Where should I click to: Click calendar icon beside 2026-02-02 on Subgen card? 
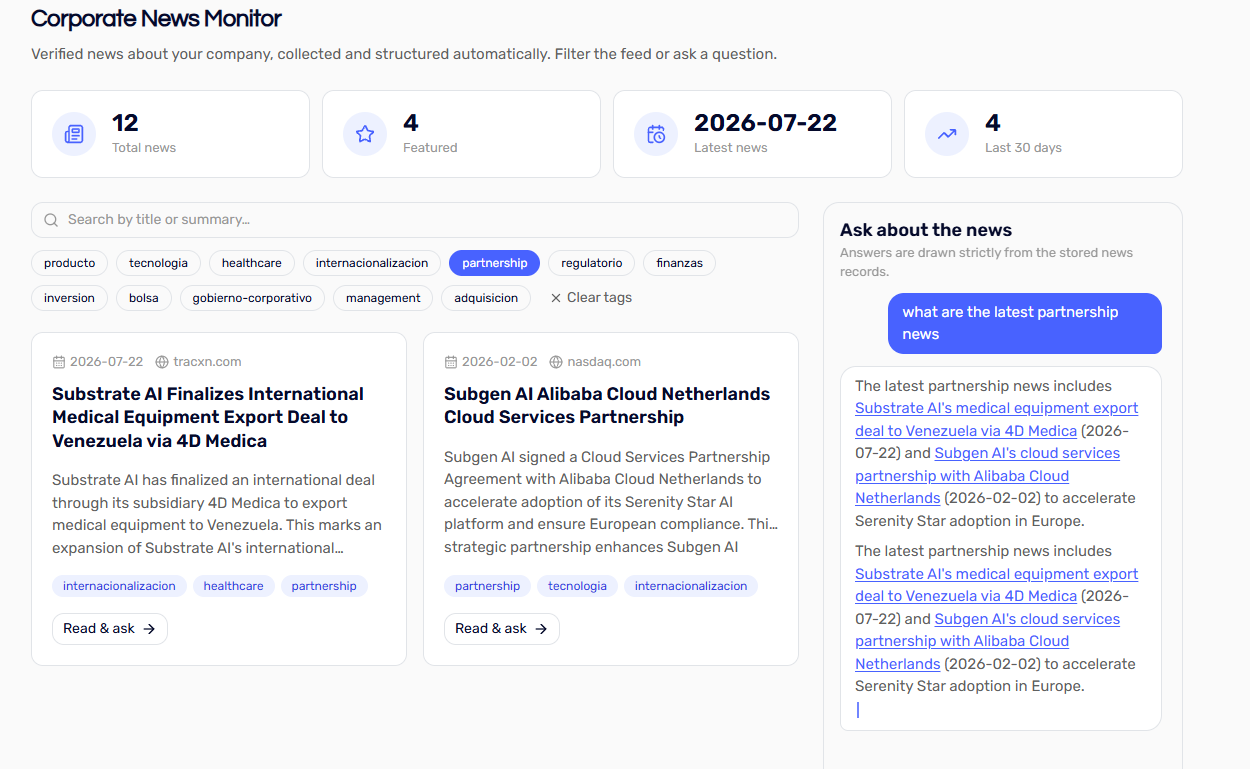(x=451, y=362)
